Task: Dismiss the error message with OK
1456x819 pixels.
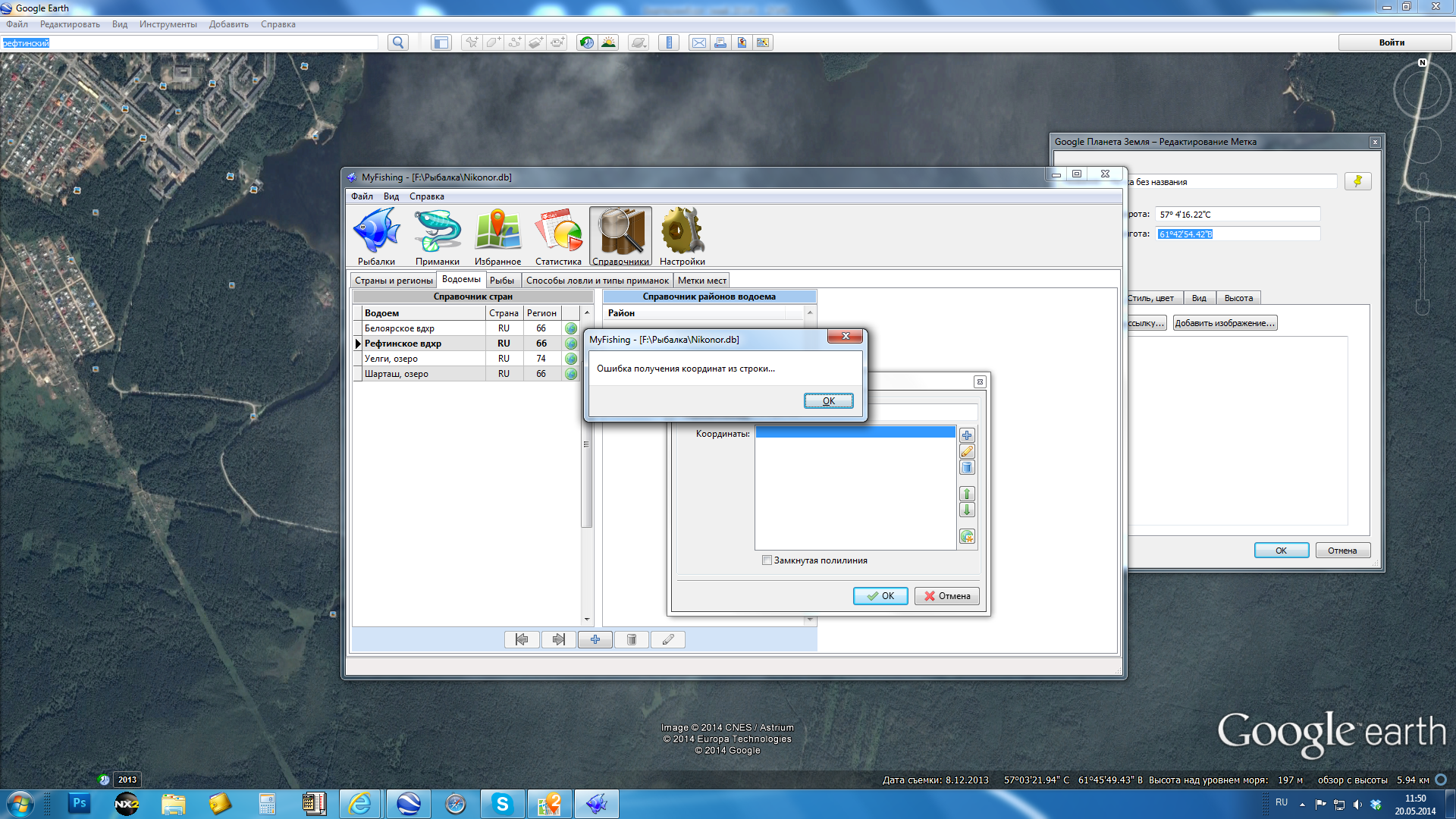Action: [x=829, y=401]
